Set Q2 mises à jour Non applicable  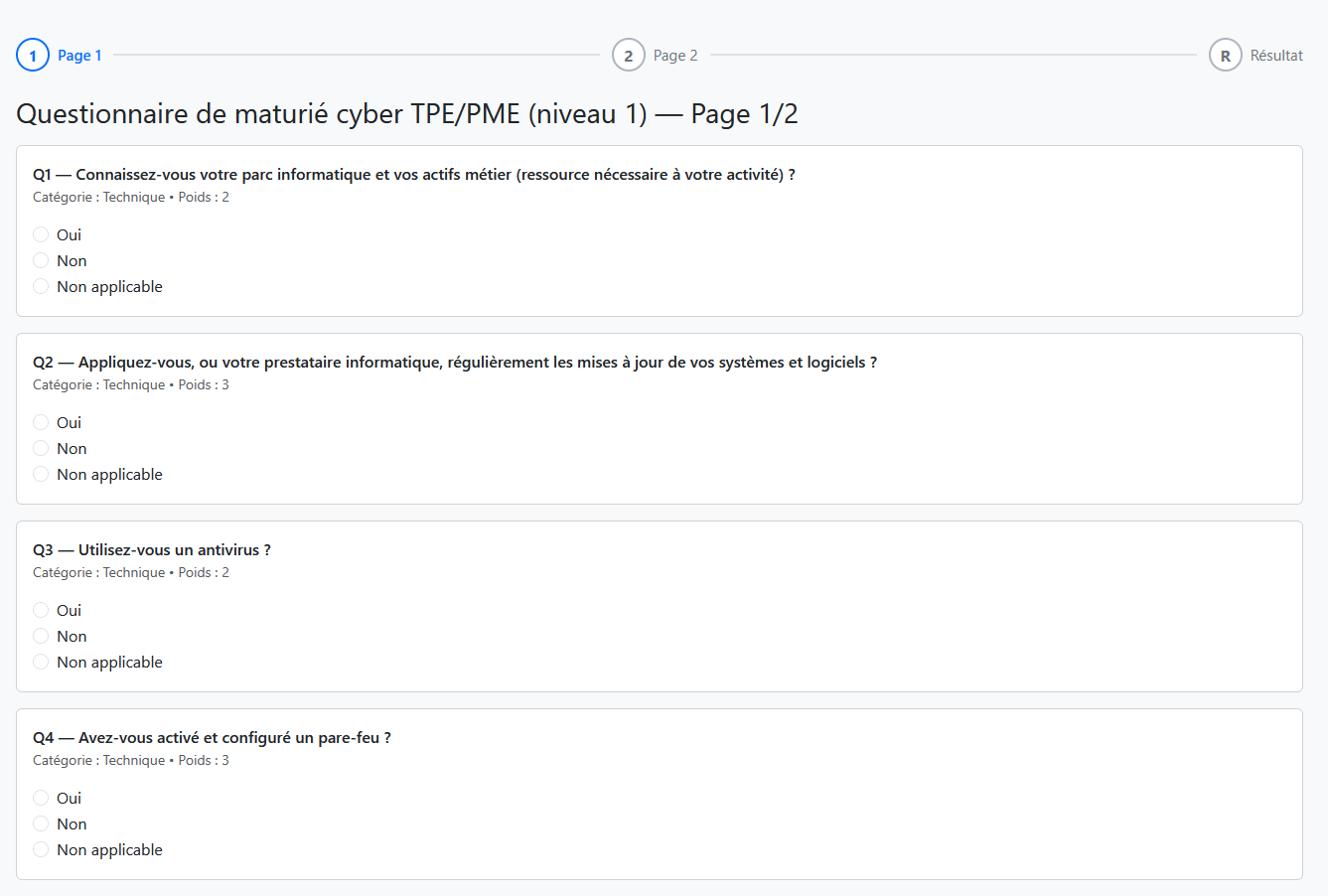pos(41,474)
